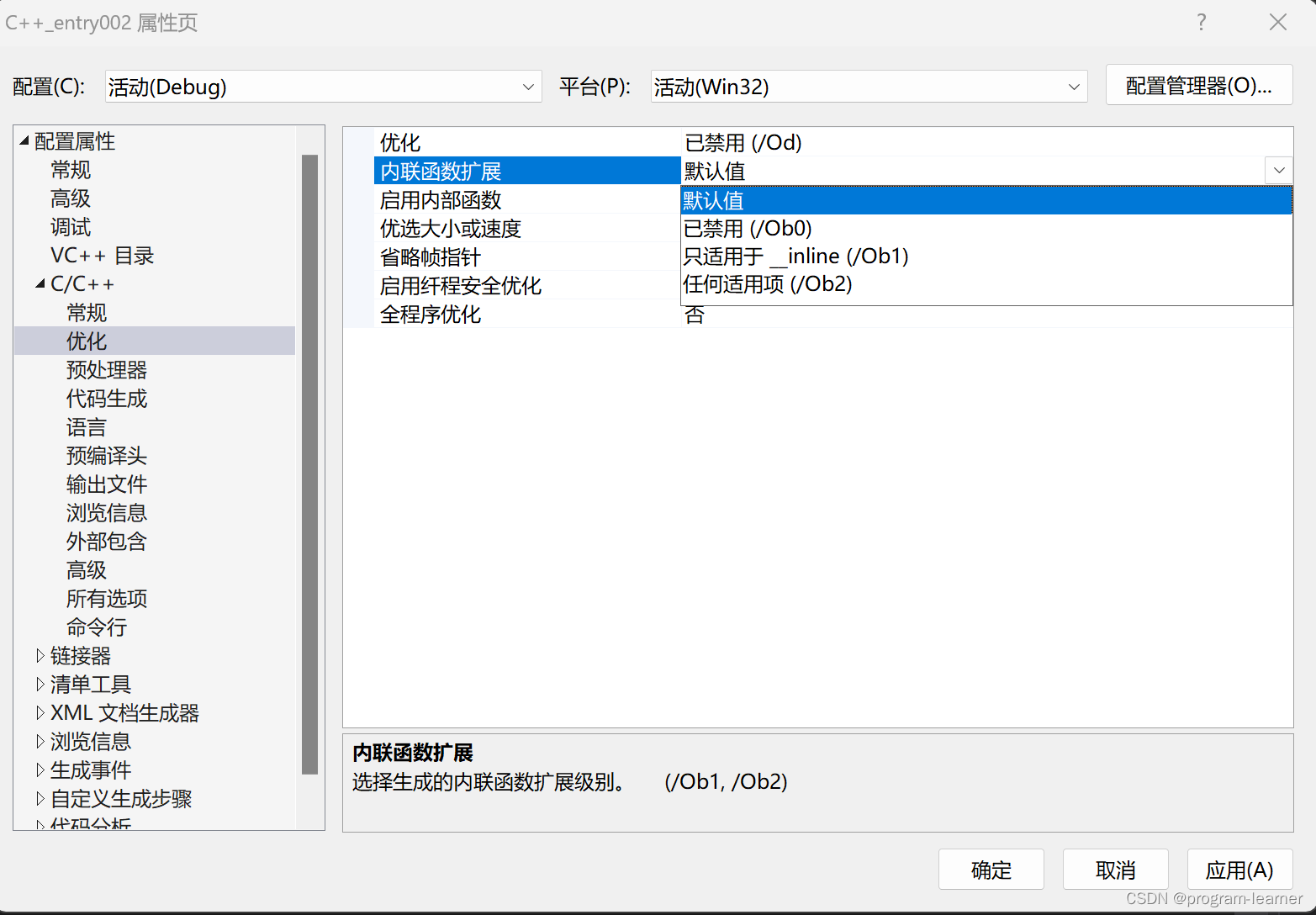Select the 外部包含 tree item
This screenshot has width=1316, height=915.
[107, 542]
